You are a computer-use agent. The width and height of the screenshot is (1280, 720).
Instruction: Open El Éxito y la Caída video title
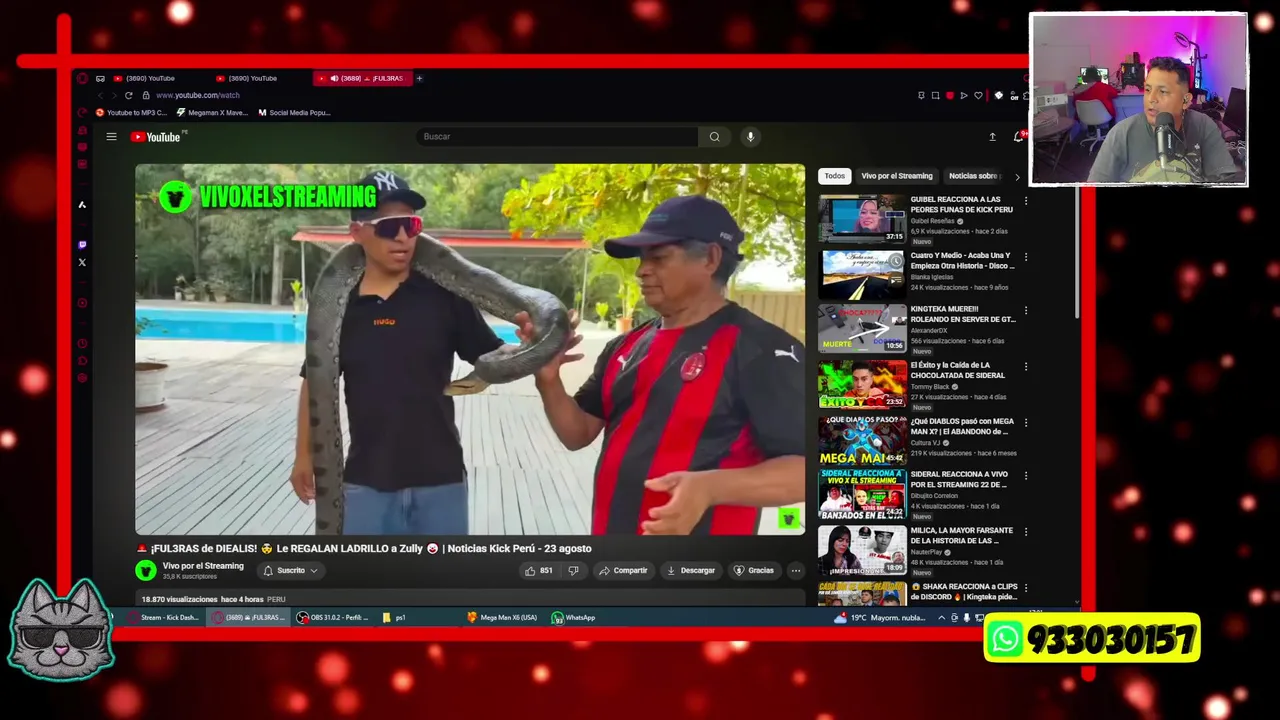958,371
